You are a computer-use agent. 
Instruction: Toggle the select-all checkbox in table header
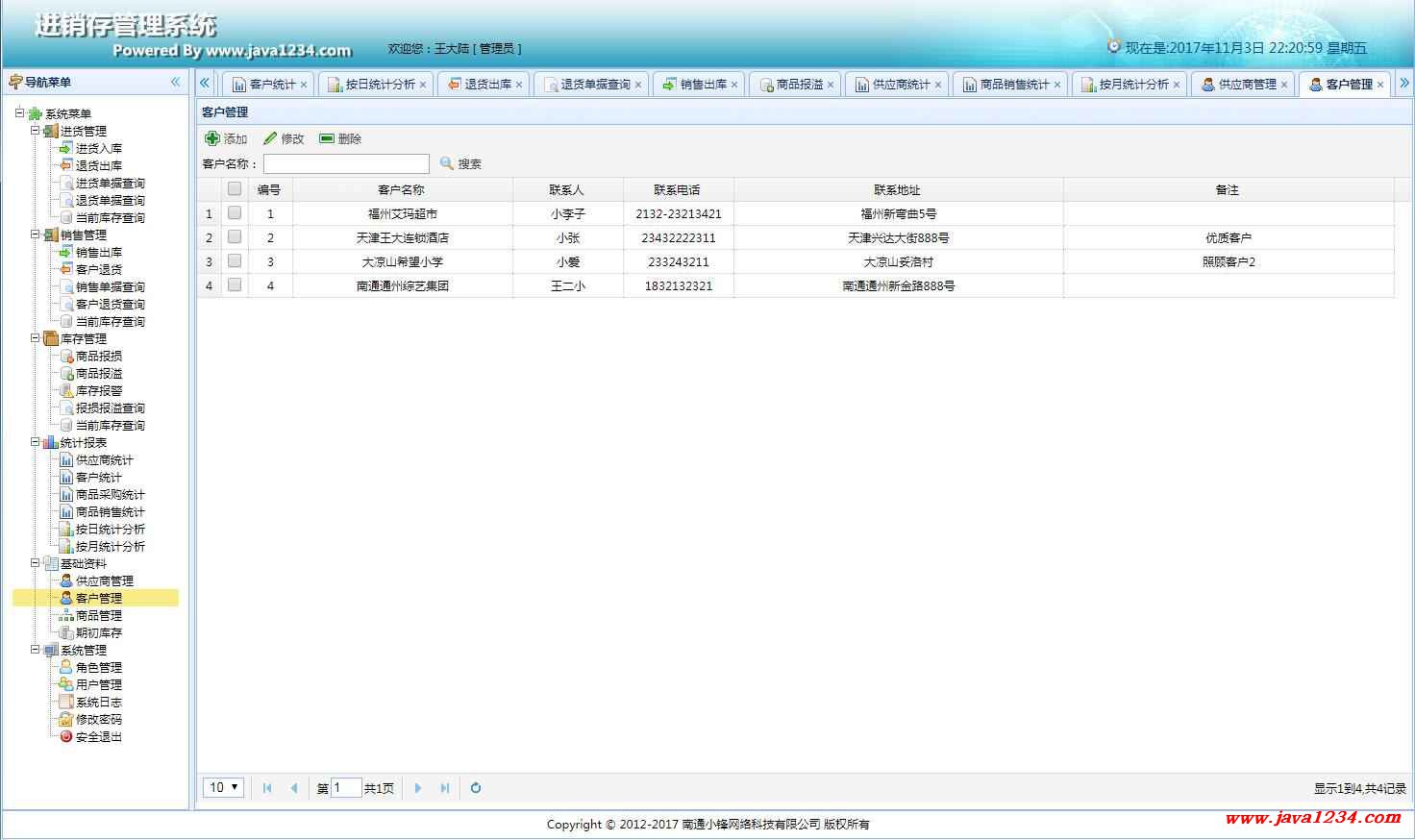click(235, 188)
